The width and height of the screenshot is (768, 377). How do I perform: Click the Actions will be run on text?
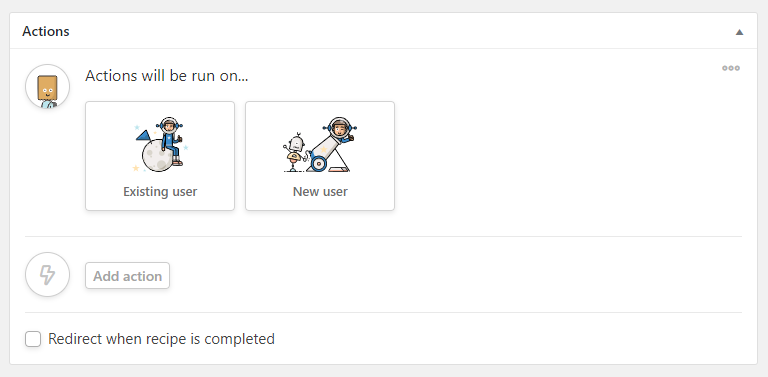point(167,76)
